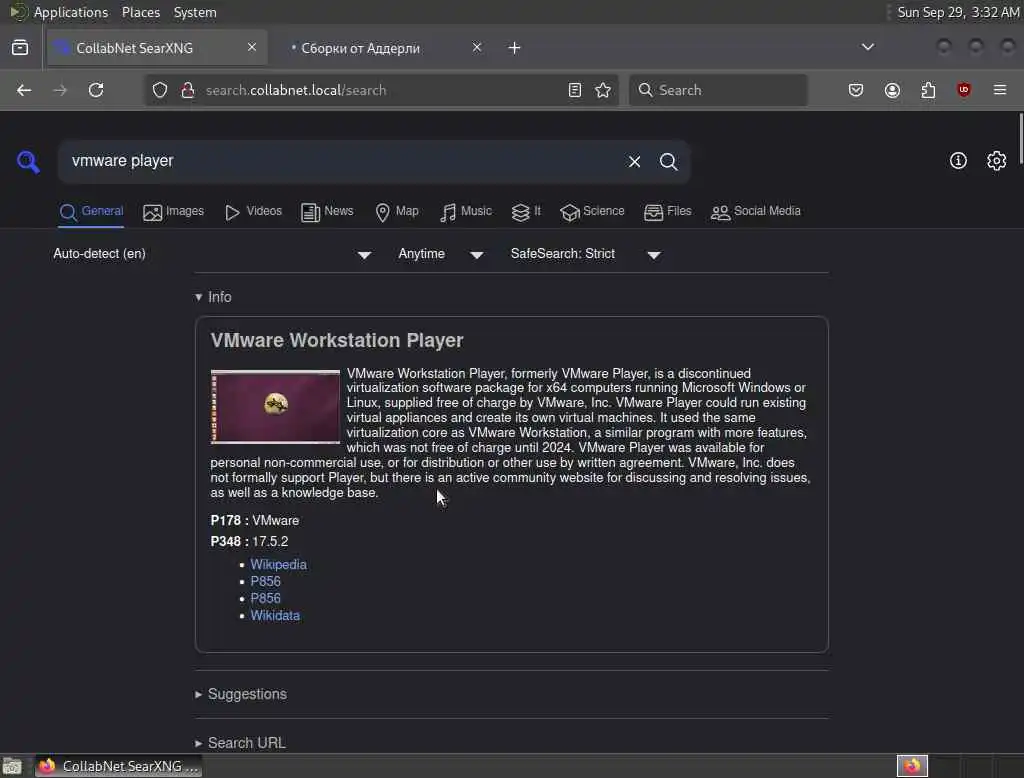
Task: Select the Videos search category
Action: [253, 212]
